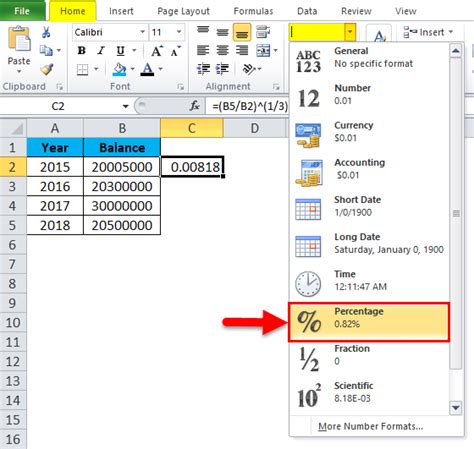Image resolution: width=474 pixels, height=449 pixels.
Task: Activate the Format Painter brush
Action: tap(46, 69)
